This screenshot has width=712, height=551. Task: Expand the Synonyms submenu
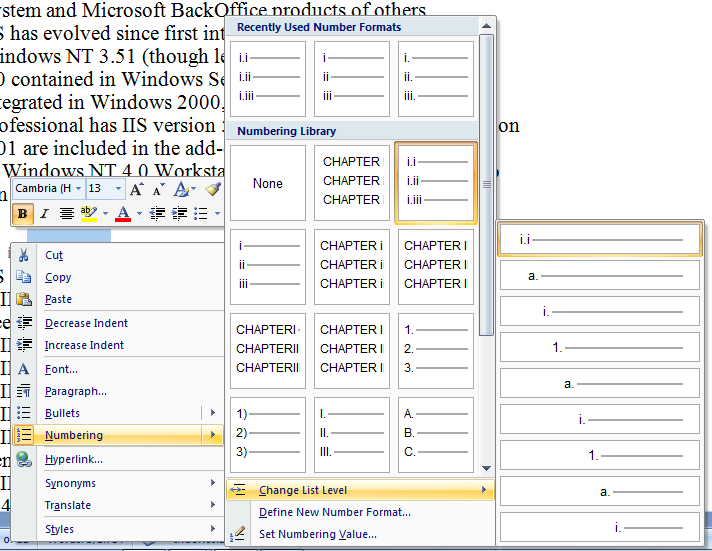point(118,483)
